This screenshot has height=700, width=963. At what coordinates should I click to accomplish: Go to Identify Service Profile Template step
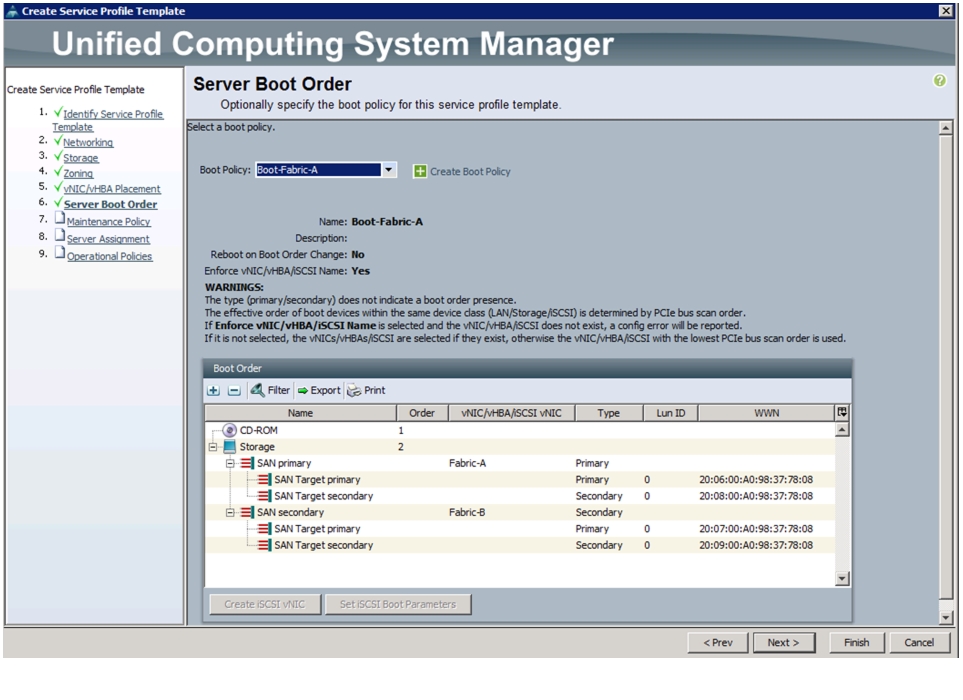(x=107, y=120)
